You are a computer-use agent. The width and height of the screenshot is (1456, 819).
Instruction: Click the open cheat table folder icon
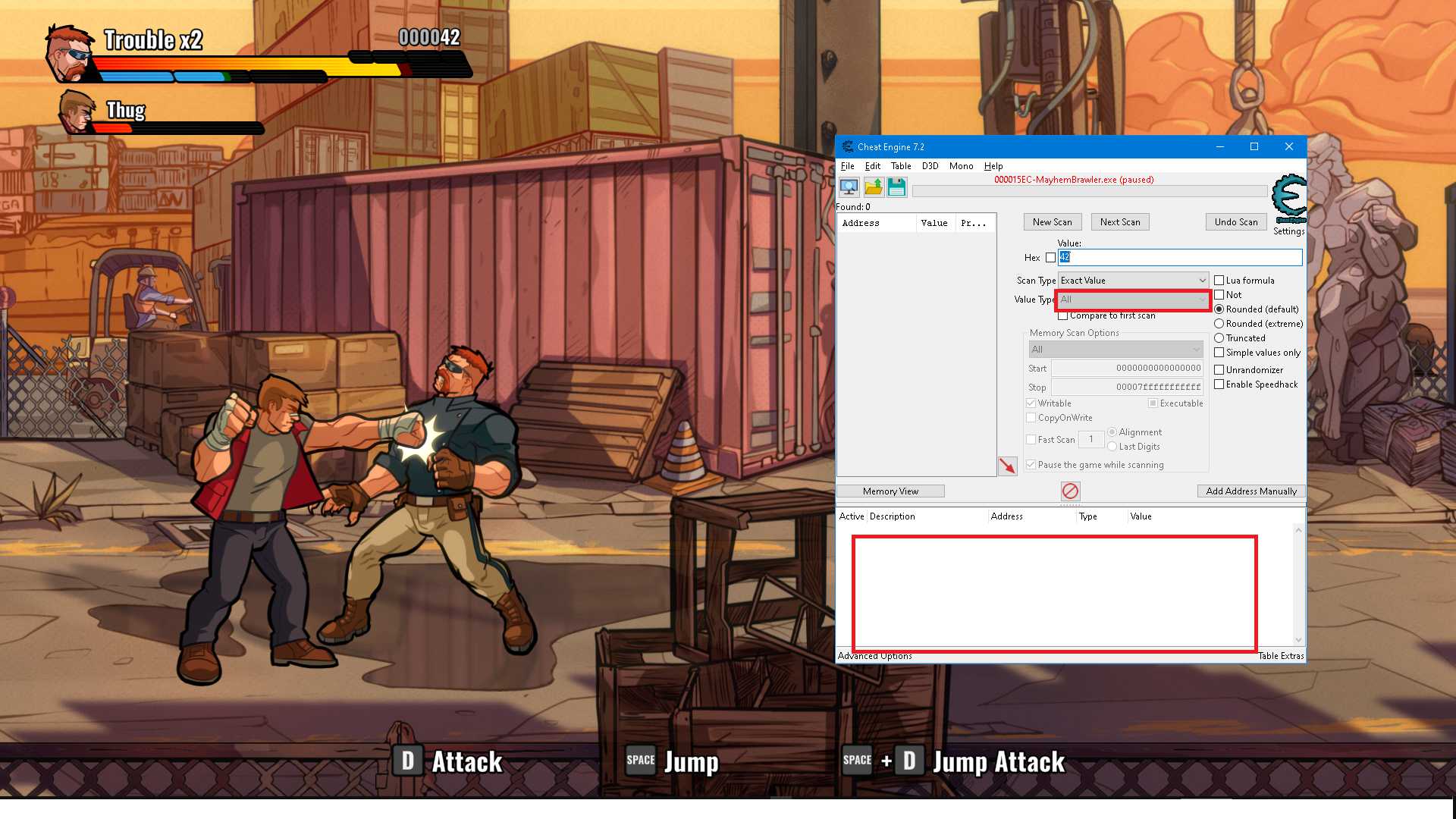[873, 187]
